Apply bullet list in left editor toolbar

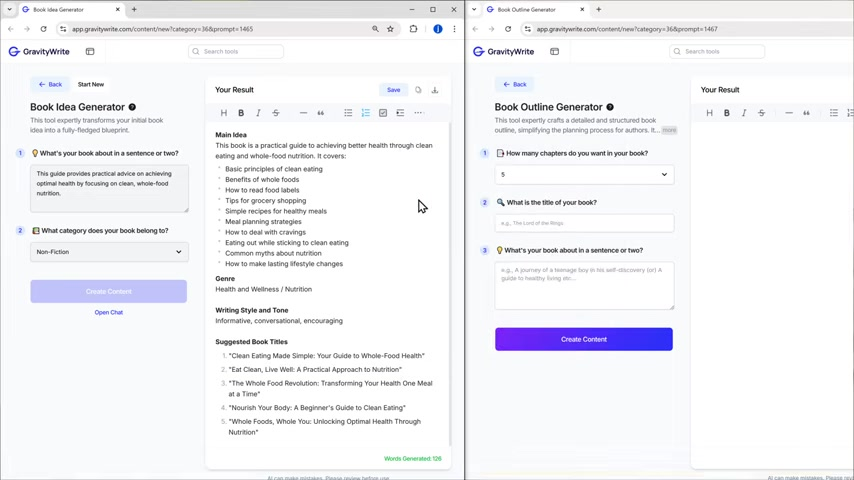348,113
